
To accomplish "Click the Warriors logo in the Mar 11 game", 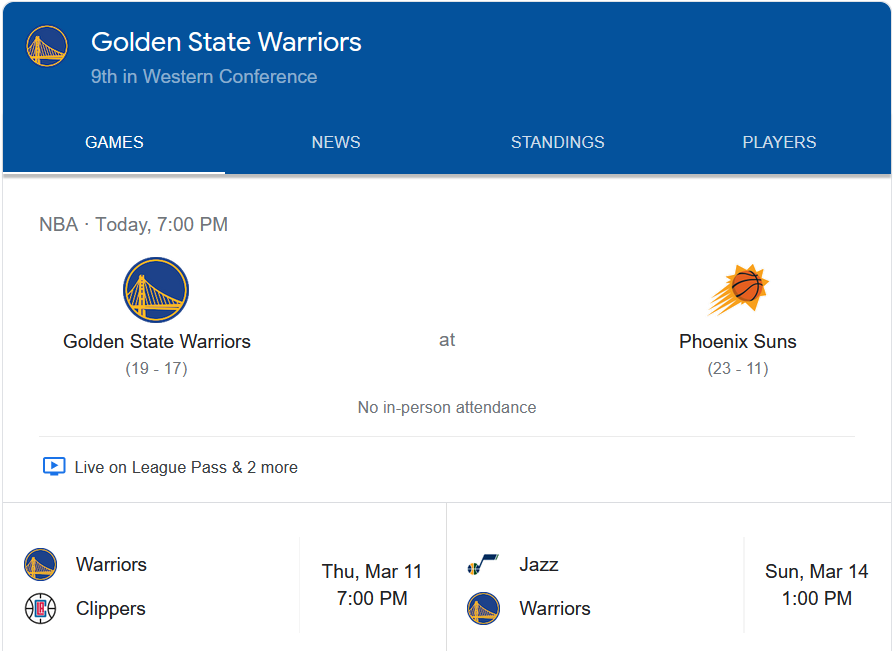I will (x=40, y=565).
